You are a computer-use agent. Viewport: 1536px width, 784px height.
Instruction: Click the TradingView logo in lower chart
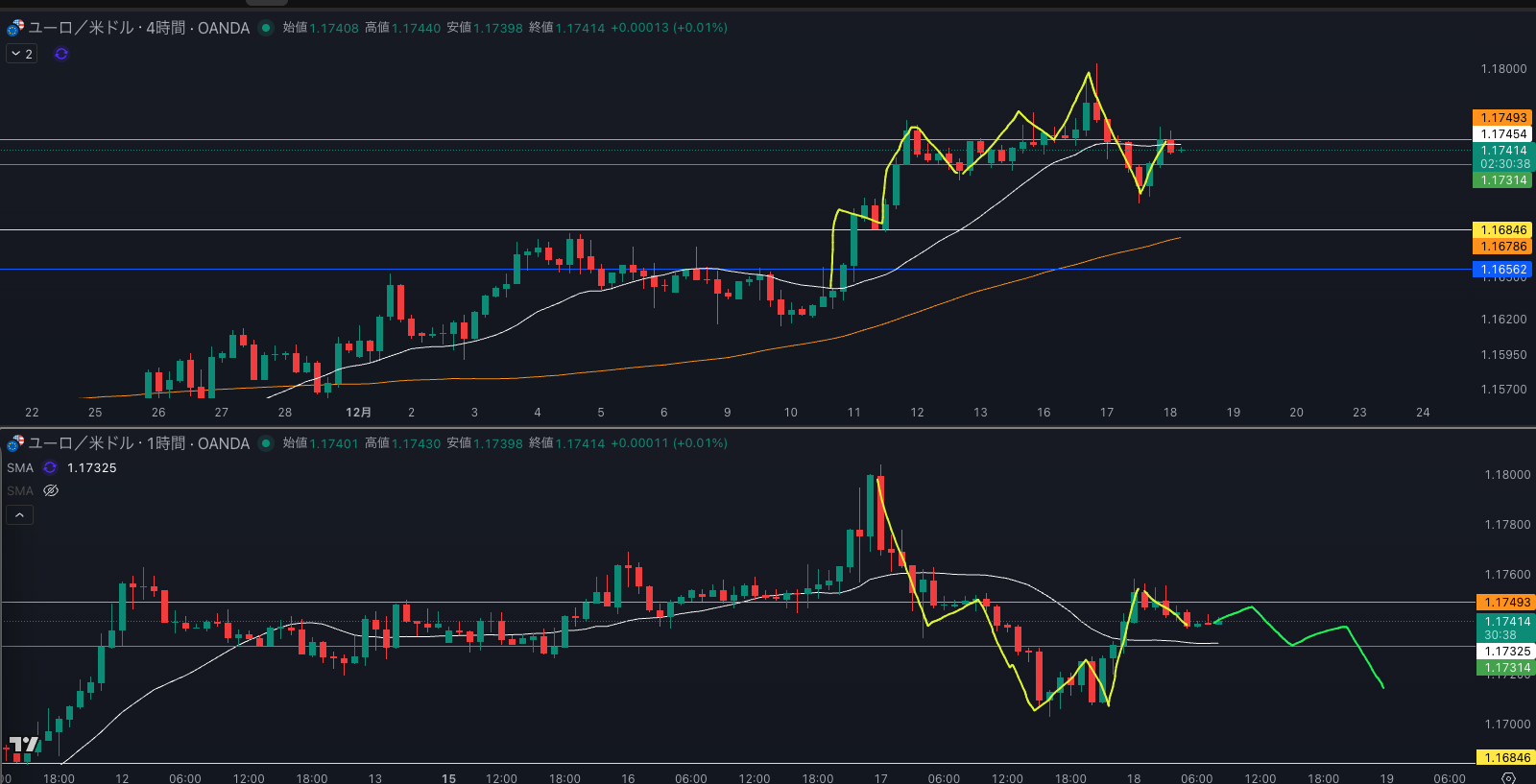[23, 745]
